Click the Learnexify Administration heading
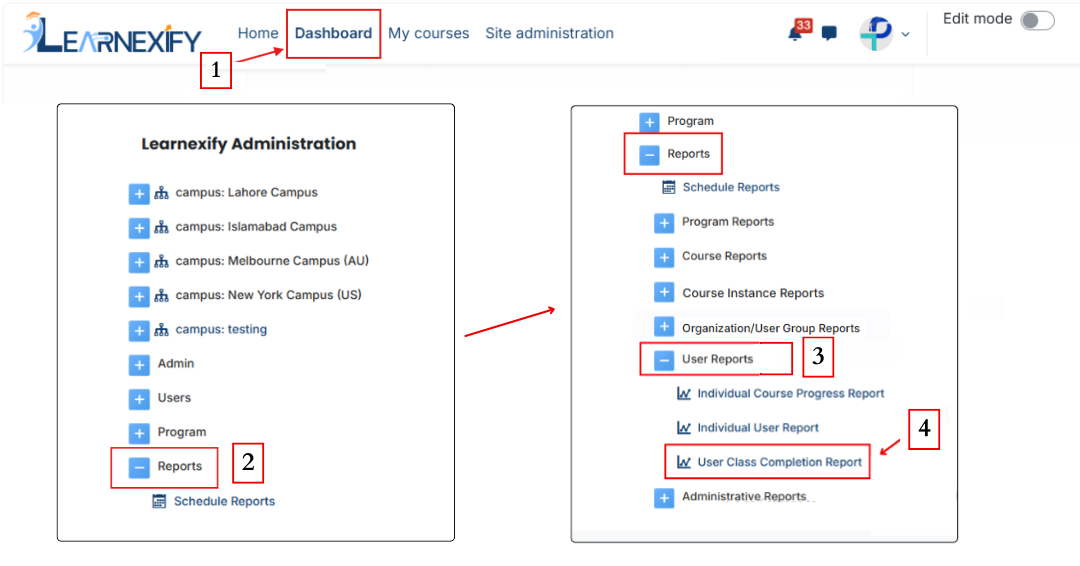 pyautogui.click(x=249, y=144)
